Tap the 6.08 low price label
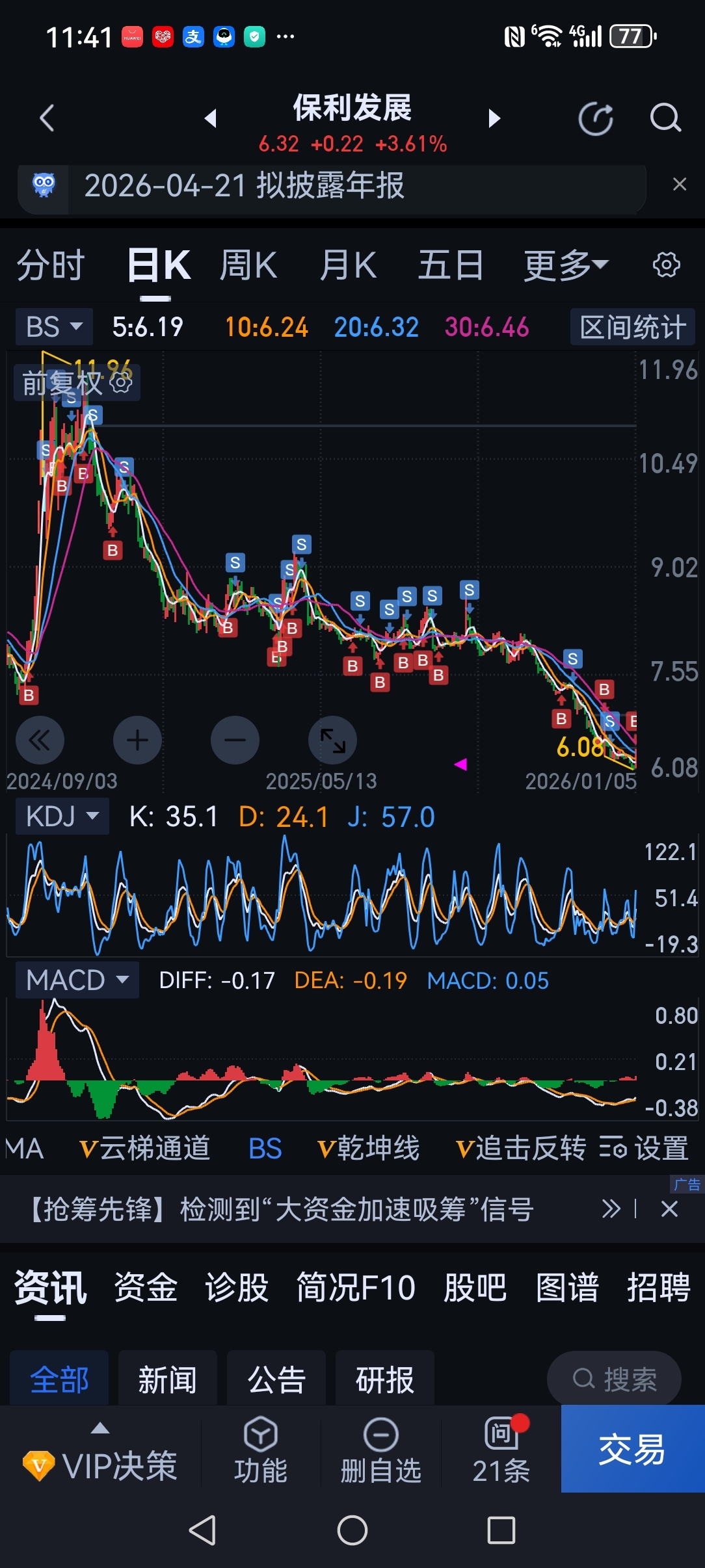705x1568 pixels. coord(580,748)
